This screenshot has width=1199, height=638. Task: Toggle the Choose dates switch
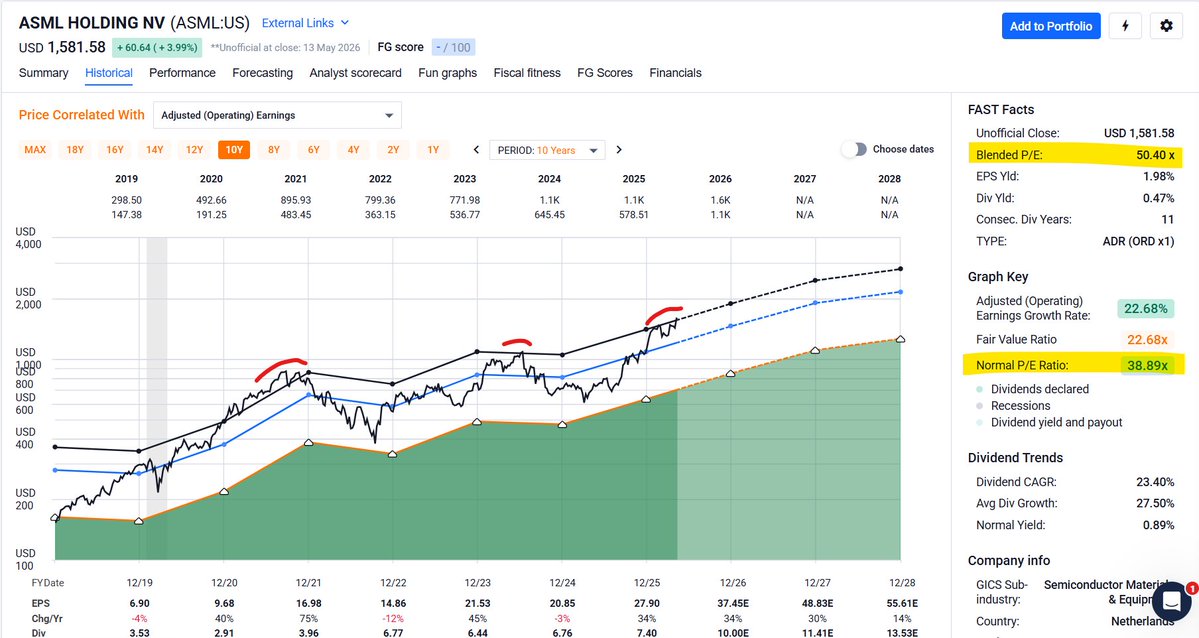854,149
